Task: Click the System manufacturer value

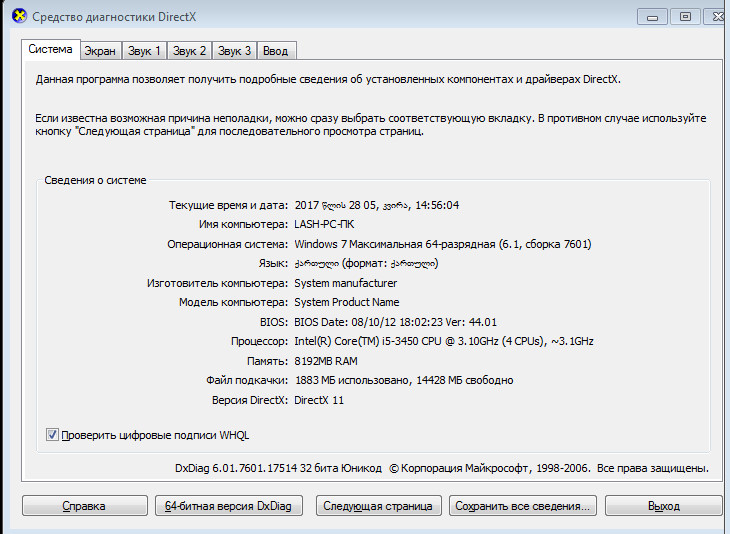Action: click(345, 283)
